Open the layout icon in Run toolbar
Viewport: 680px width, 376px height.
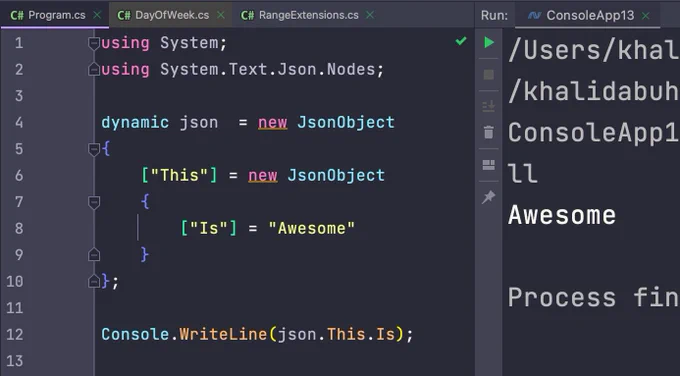(x=489, y=165)
